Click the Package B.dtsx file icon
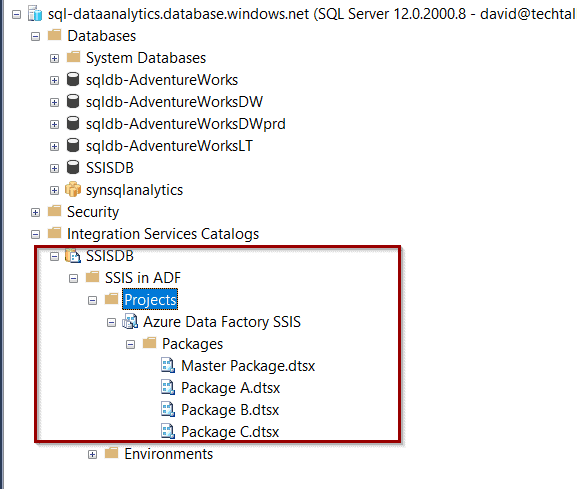The width and height of the screenshot is (577, 489). coord(168,409)
